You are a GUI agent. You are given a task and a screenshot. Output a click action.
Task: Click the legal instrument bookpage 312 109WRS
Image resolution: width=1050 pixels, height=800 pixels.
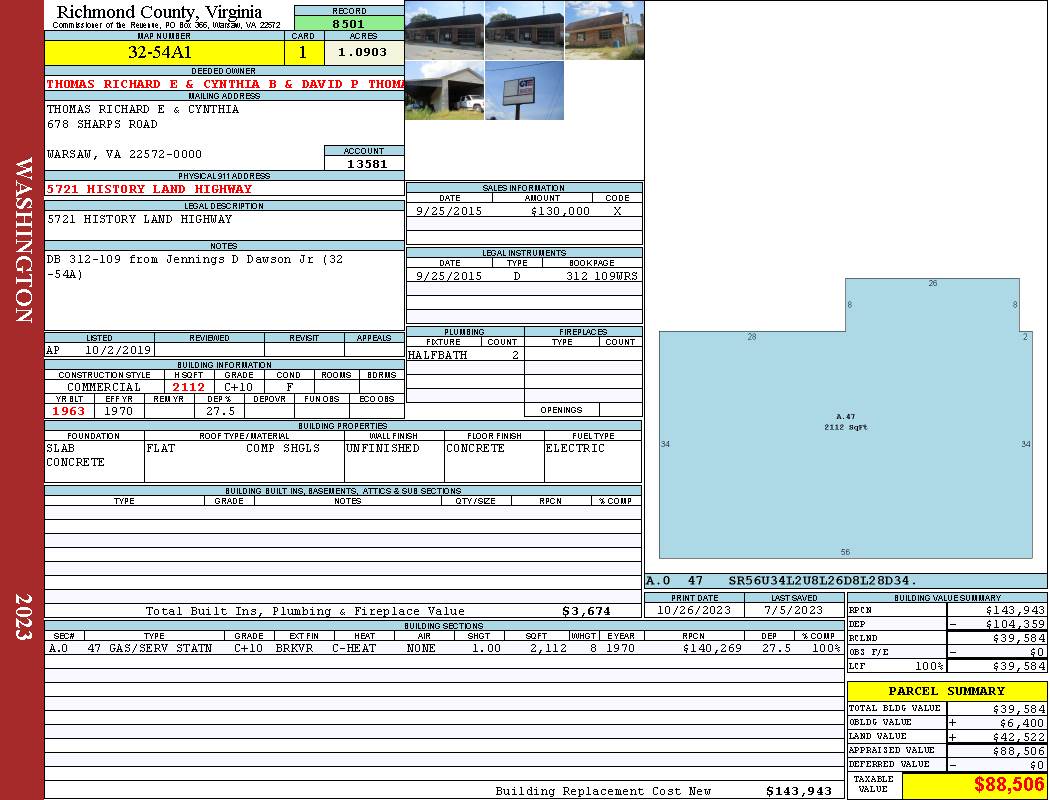coord(601,276)
